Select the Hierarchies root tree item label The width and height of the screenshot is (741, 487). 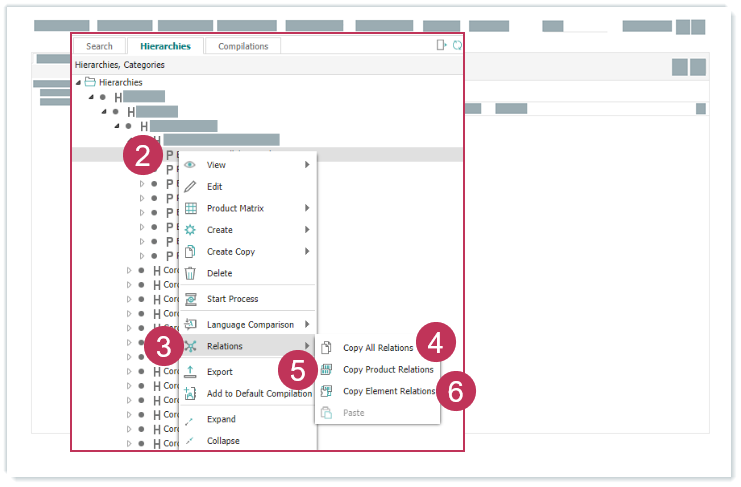pyautogui.click(x=120, y=83)
